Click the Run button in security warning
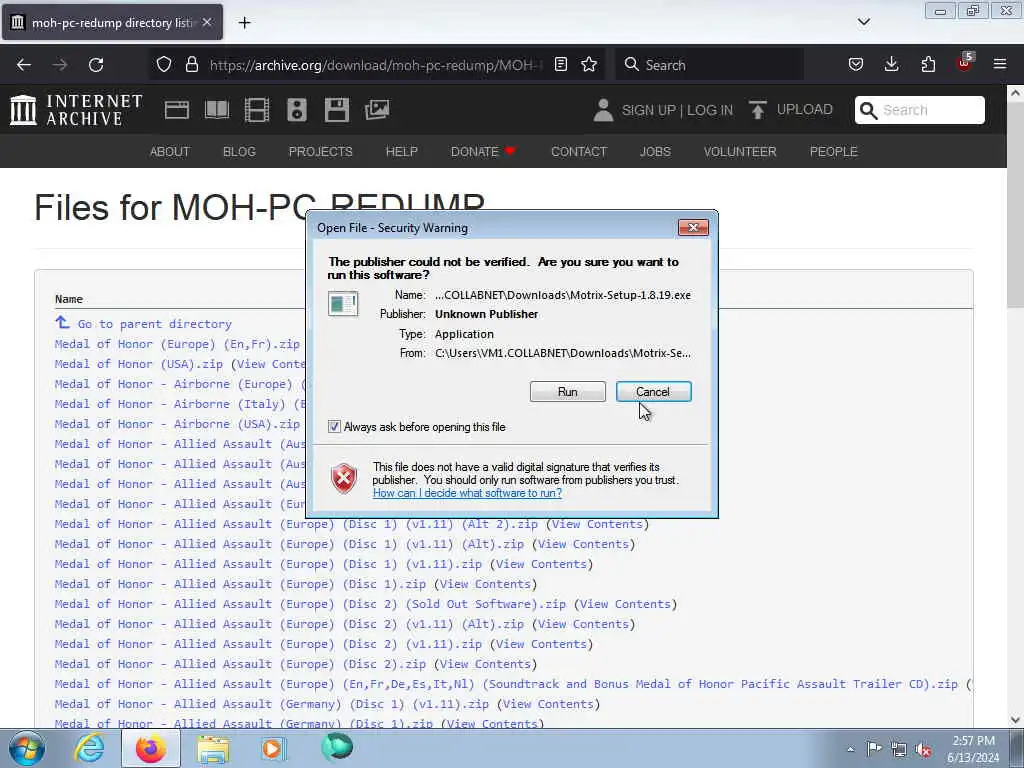The width and height of the screenshot is (1024, 768). click(568, 391)
